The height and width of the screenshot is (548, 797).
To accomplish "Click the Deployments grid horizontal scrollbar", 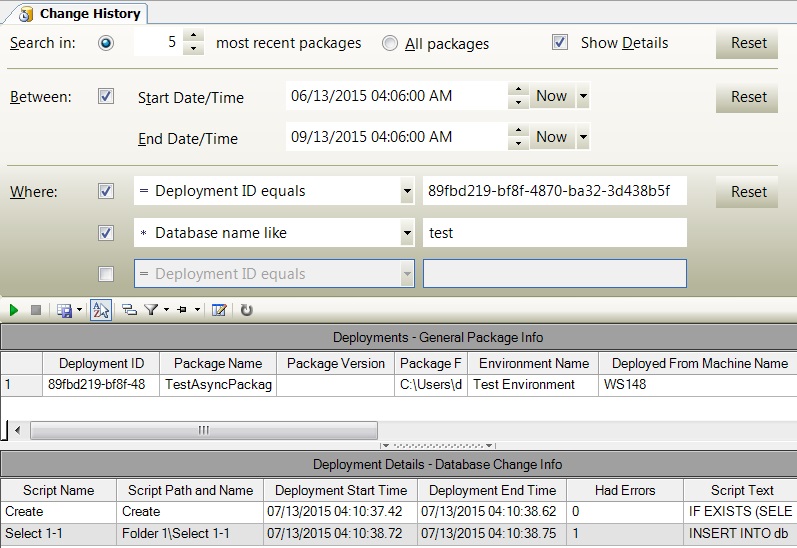I will coord(203,430).
